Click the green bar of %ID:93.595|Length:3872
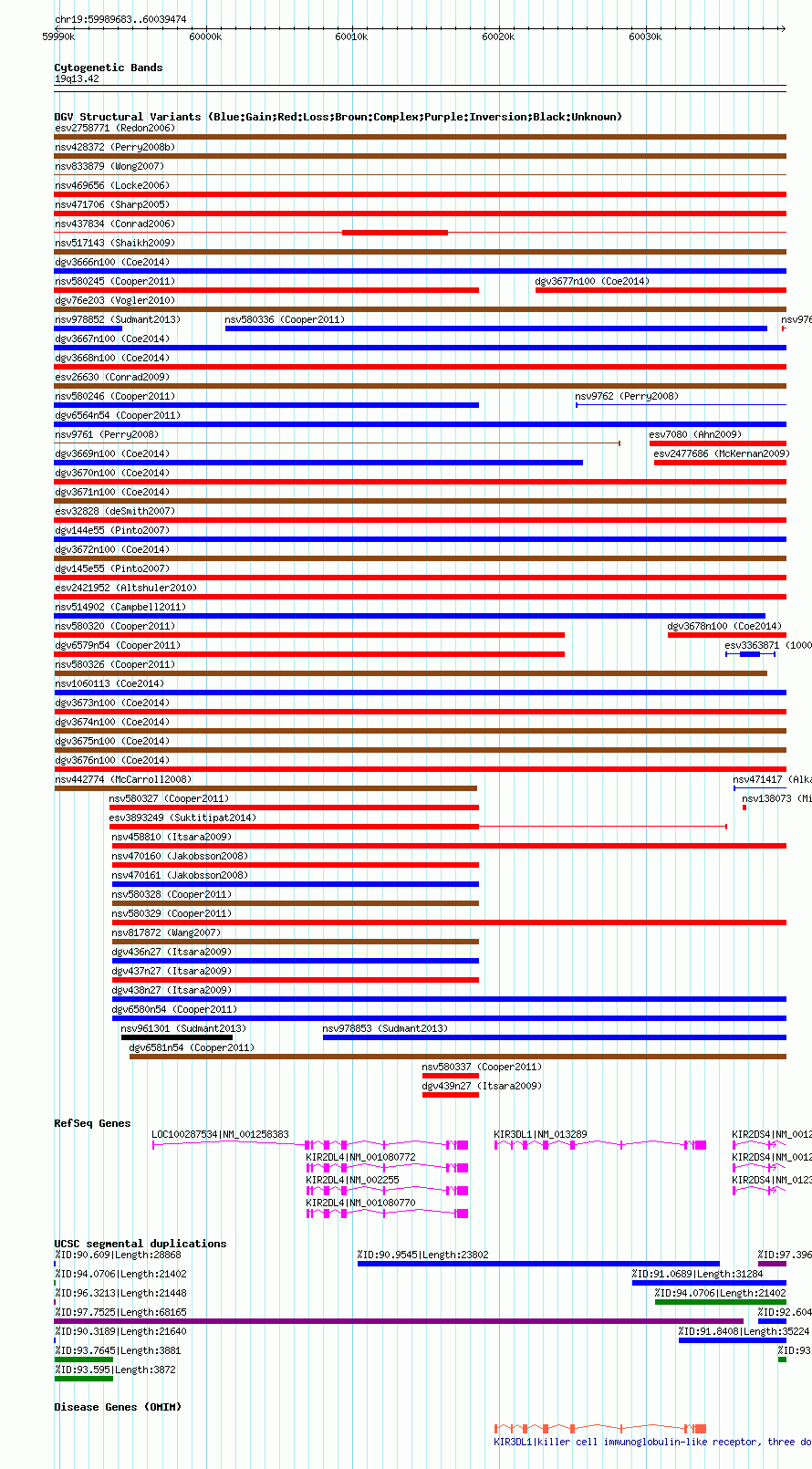Viewport: 812px width, 1469px height. (84, 1379)
